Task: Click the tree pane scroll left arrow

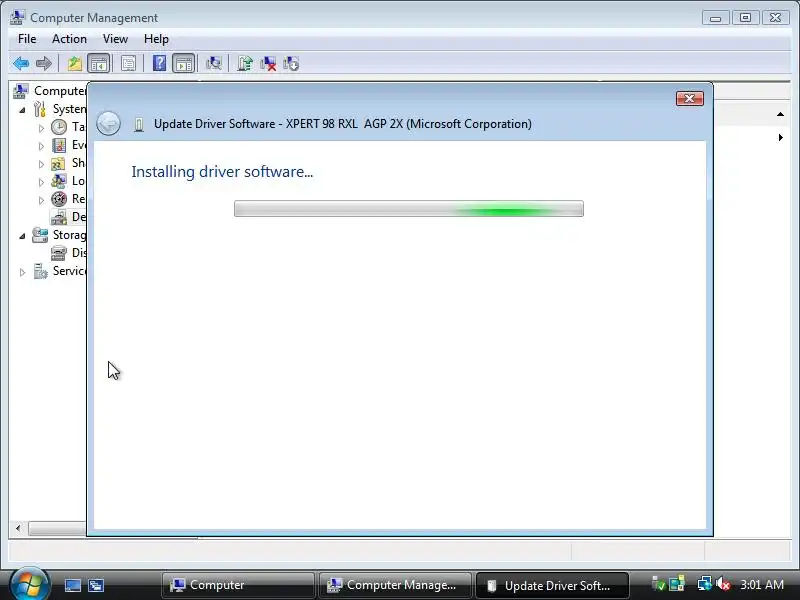Action: coord(18,528)
